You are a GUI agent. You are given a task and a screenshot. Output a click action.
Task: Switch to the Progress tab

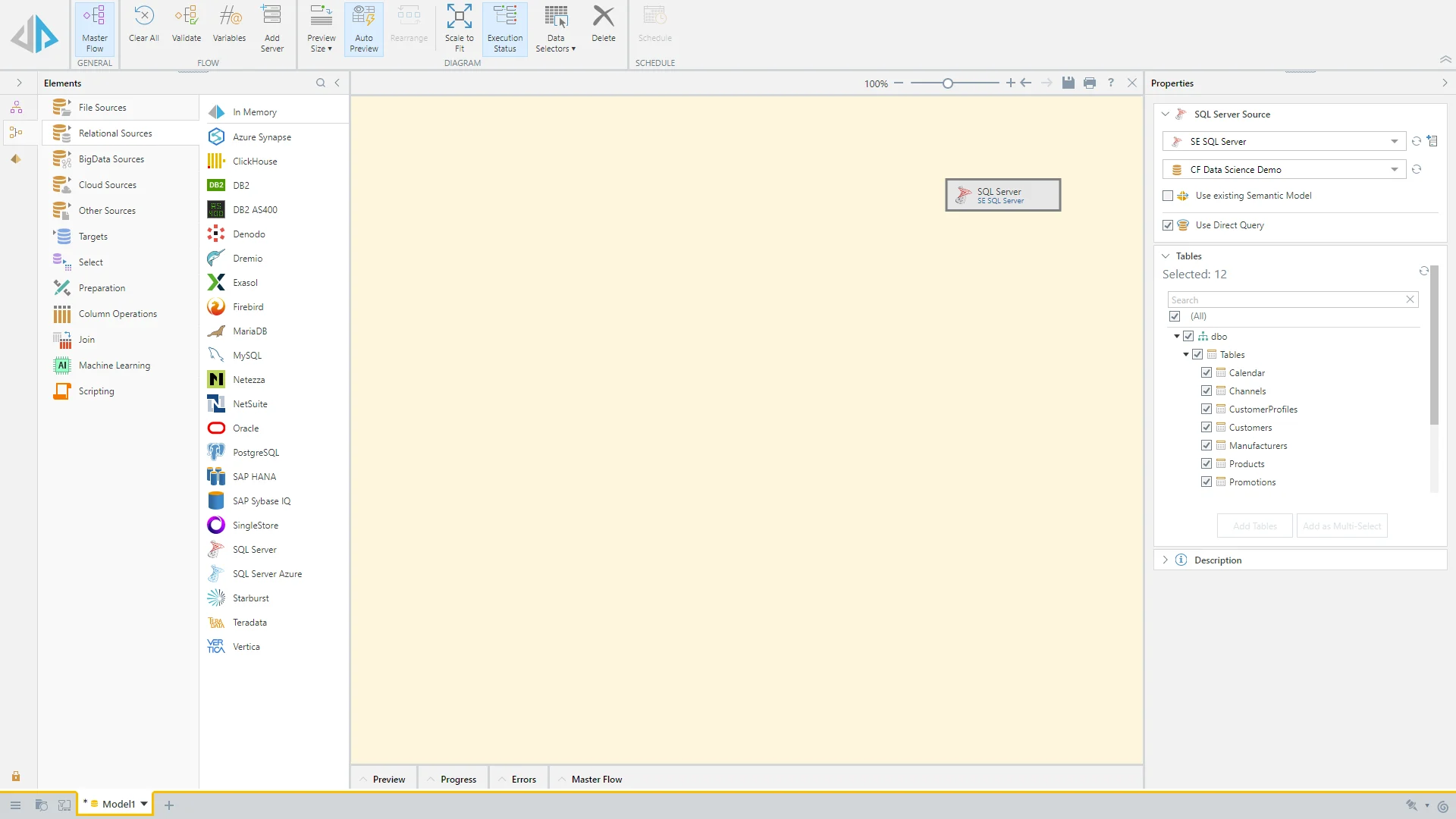point(458,780)
